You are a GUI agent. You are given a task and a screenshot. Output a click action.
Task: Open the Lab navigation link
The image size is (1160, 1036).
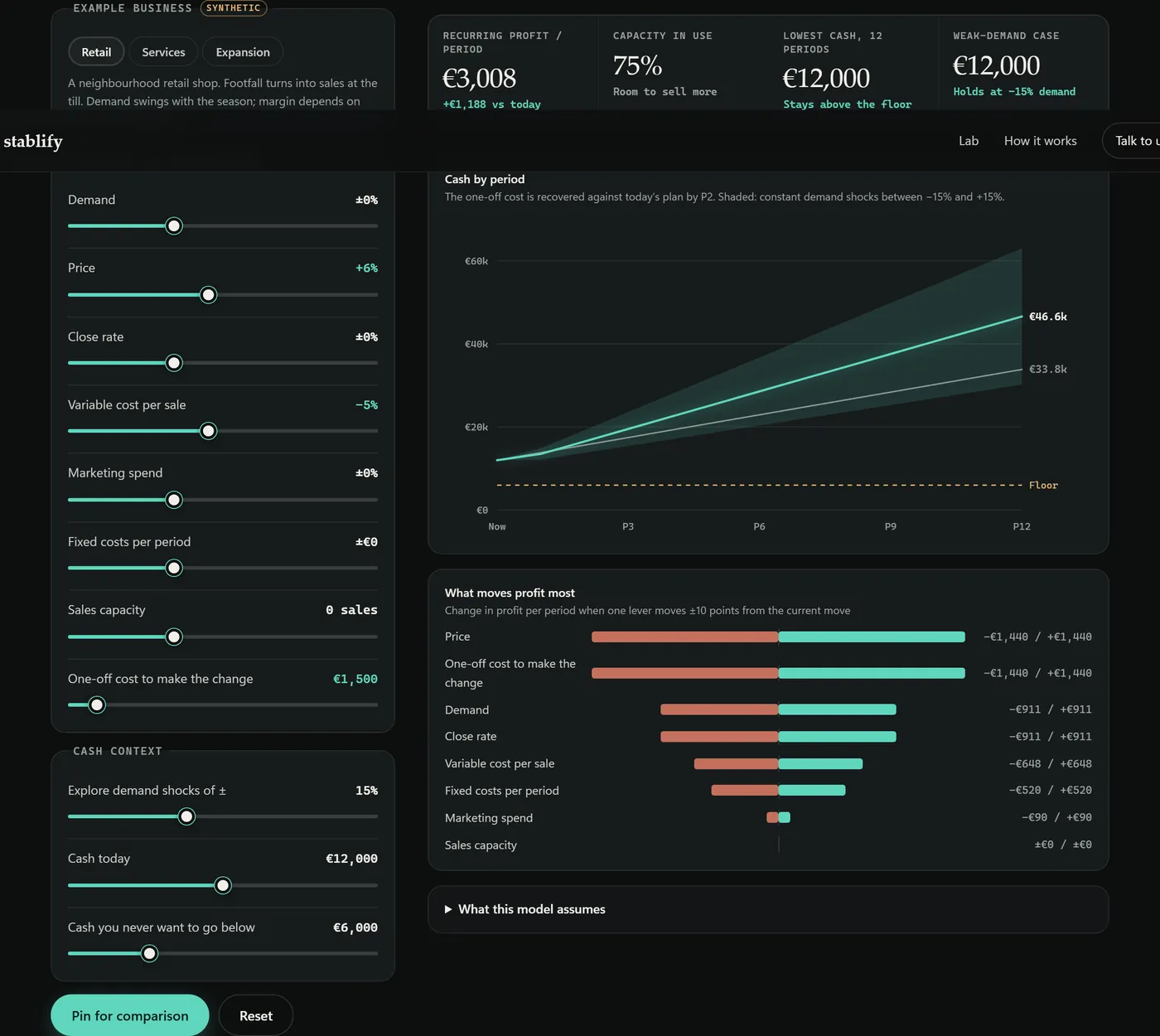(969, 141)
